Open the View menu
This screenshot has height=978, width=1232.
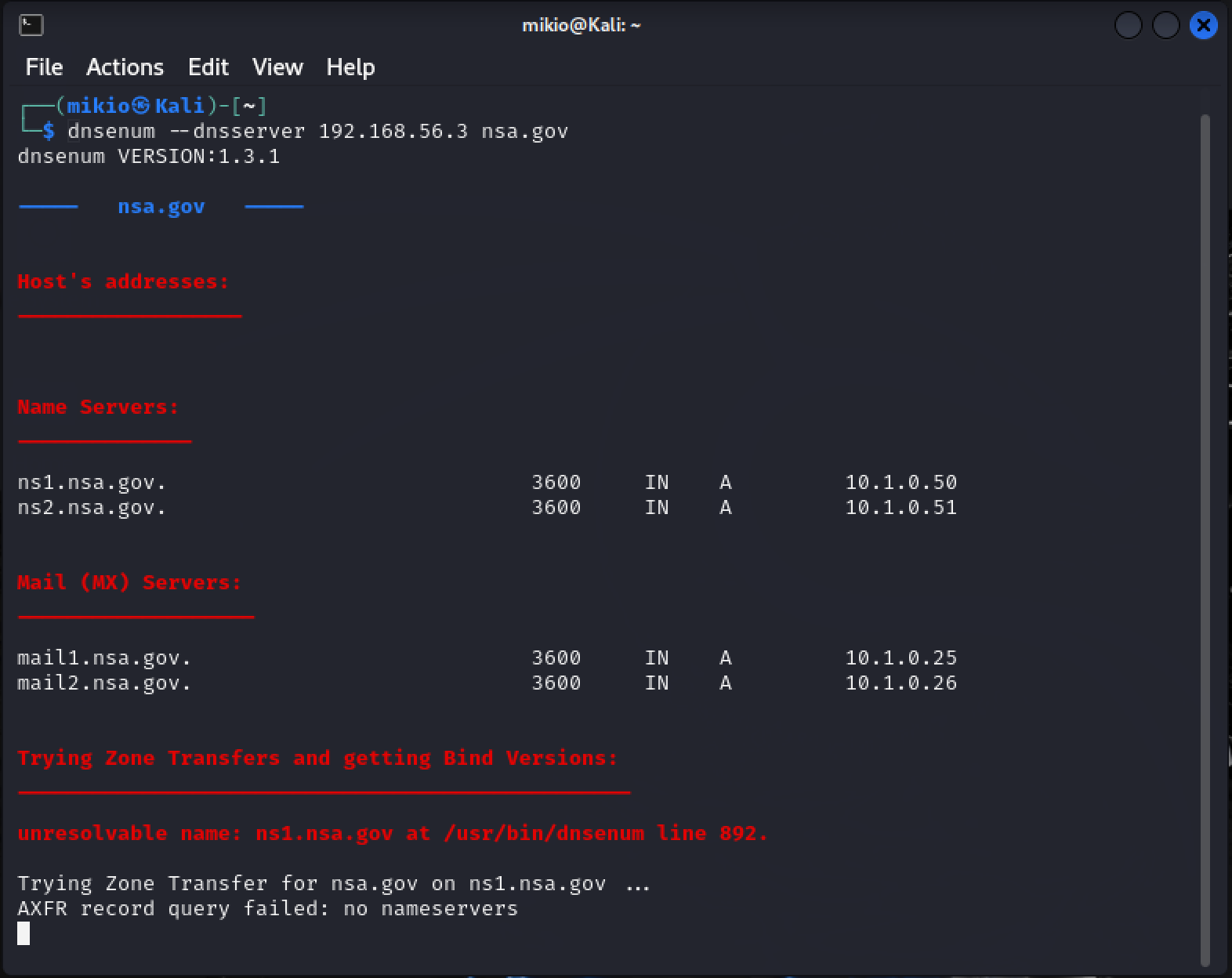coord(277,67)
